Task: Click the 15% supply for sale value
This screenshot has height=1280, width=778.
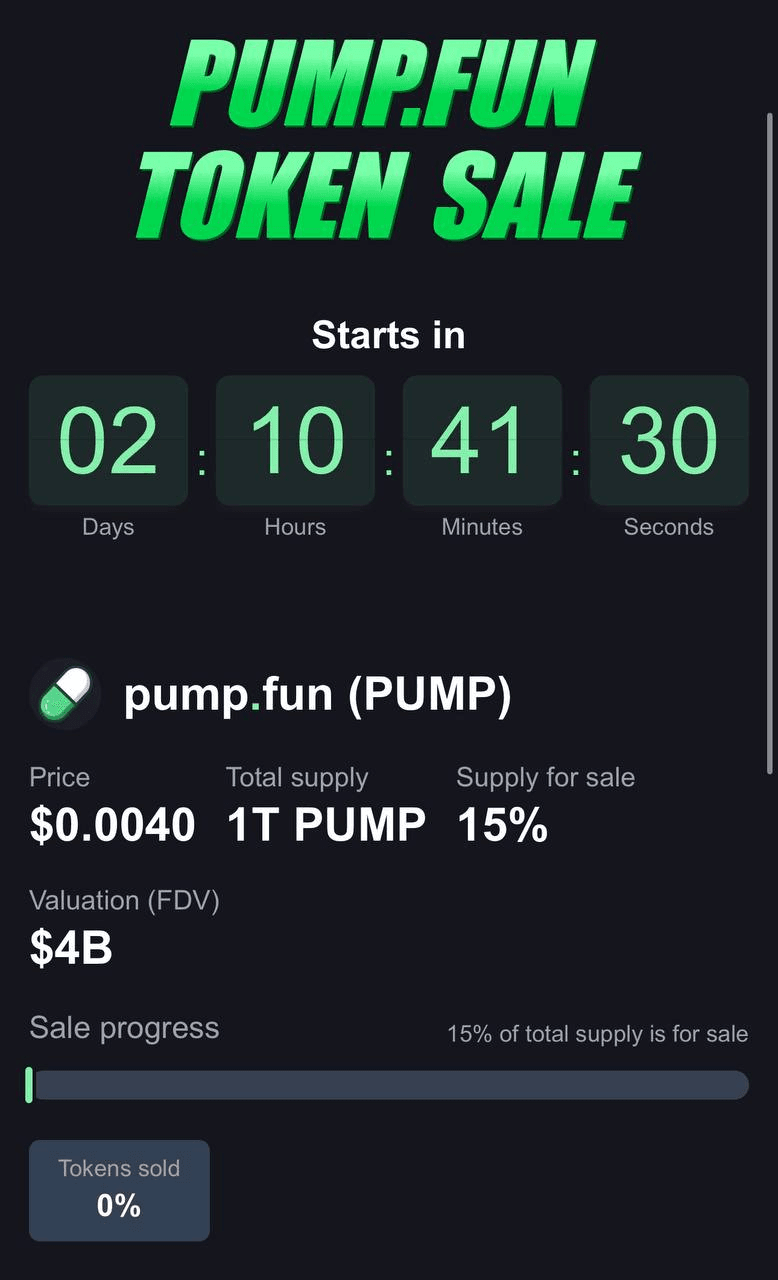Action: 502,825
